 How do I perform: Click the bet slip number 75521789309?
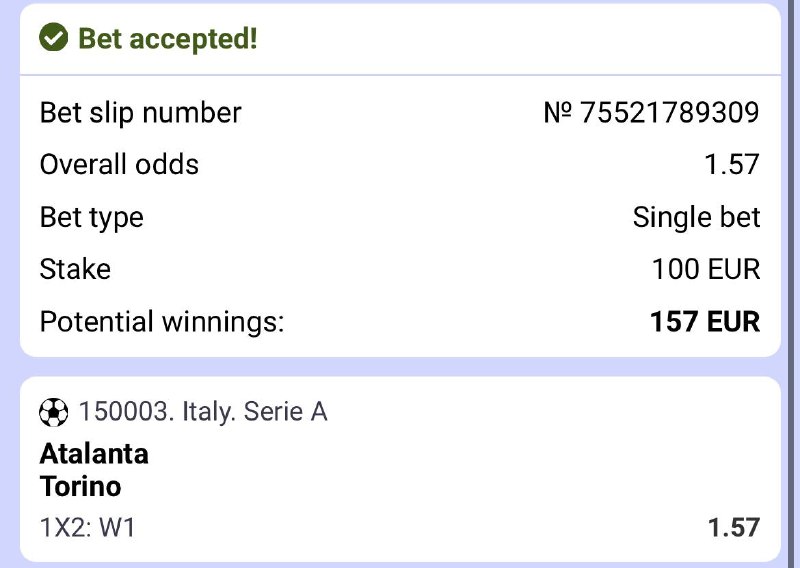(x=668, y=112)
